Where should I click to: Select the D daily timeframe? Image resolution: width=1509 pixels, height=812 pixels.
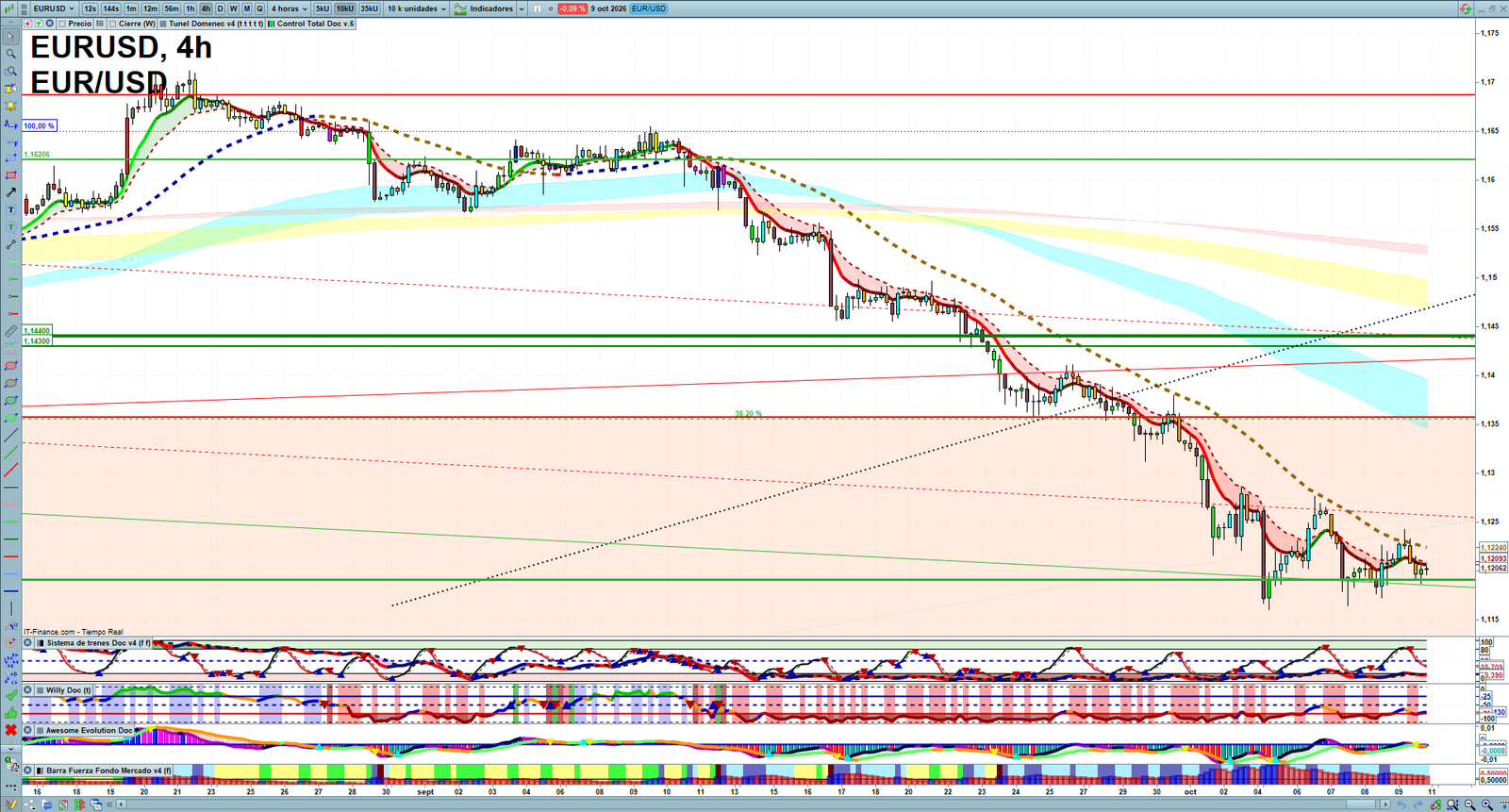220,8
